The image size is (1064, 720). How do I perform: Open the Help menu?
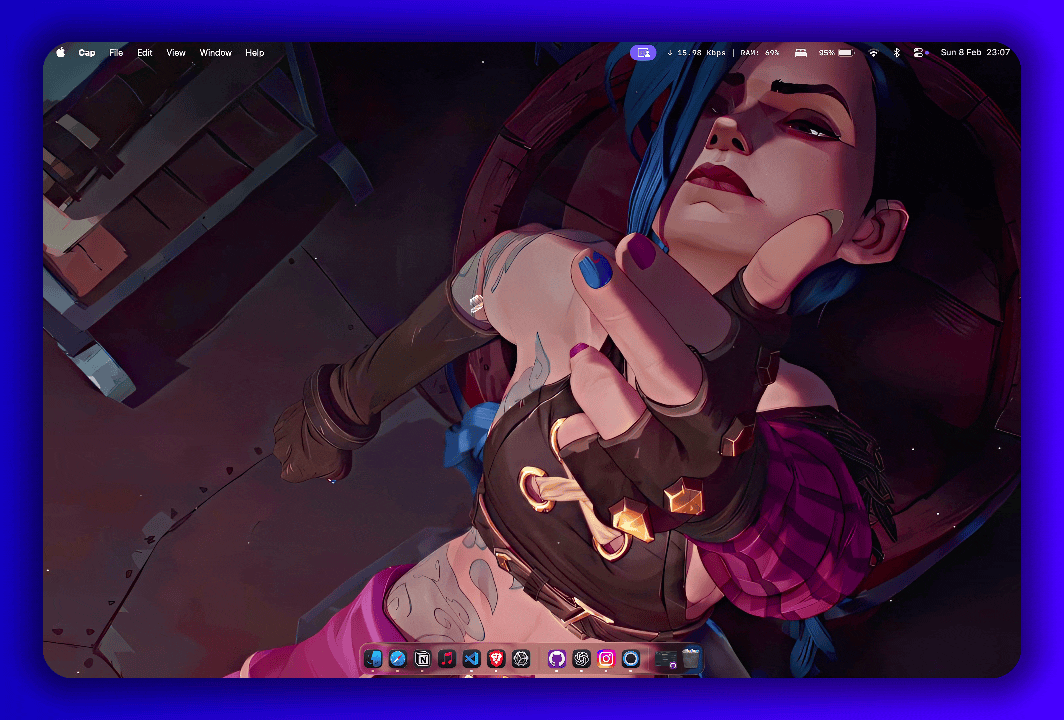coord(254,52)
